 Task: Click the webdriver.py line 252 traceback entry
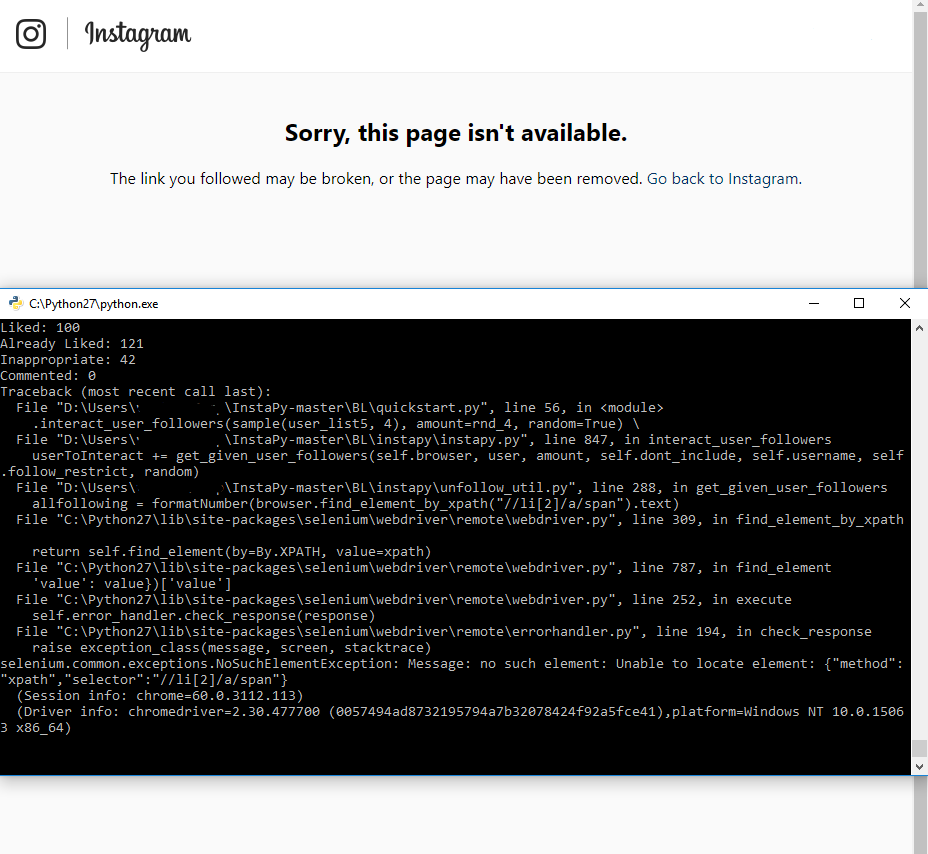[x=404, y=600]
